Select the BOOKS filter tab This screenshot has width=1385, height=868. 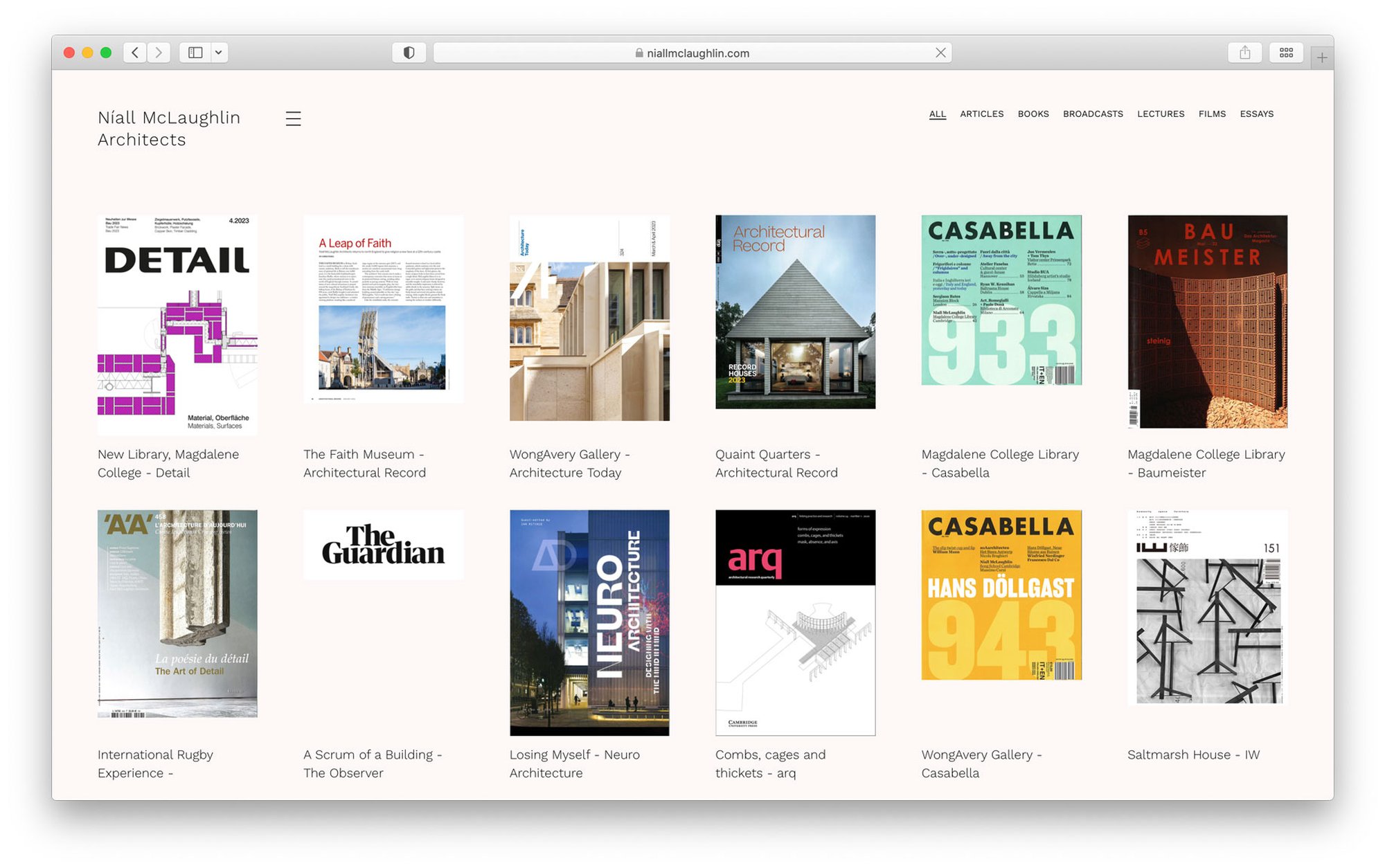click(1033, 114)
